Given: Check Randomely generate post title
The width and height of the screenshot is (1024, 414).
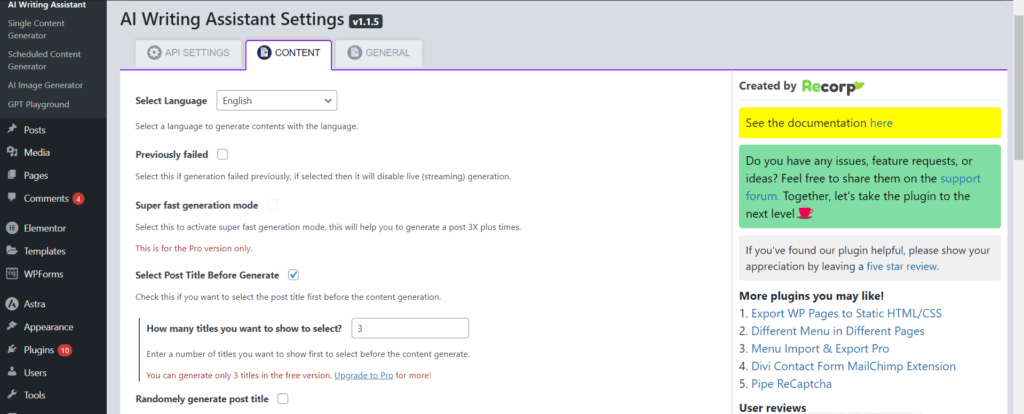Looking at the screenshot, I should (x=283, y=398).
